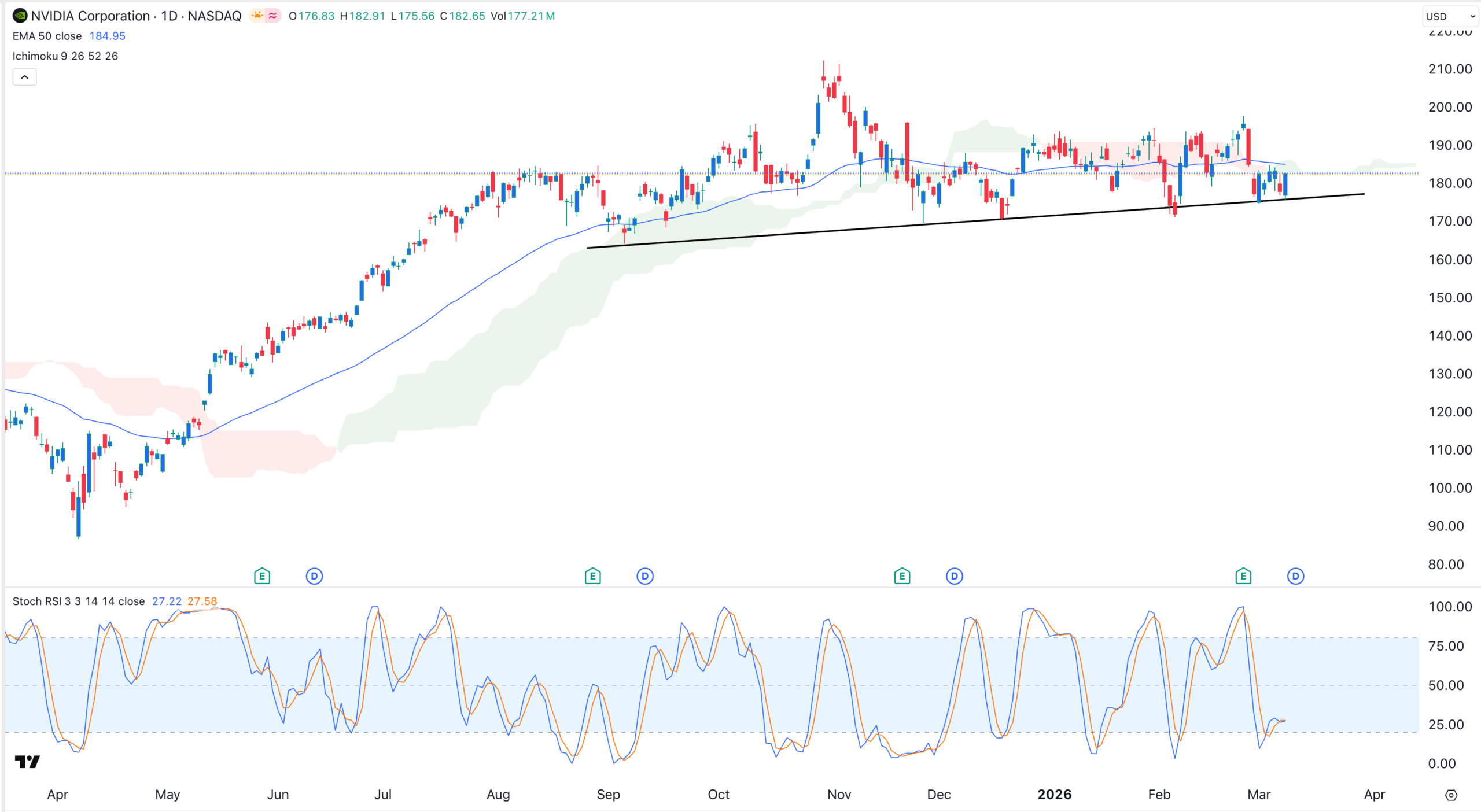Click the 200.00 price axis label
This screenshot has width=1481, height=812.
1450,107
